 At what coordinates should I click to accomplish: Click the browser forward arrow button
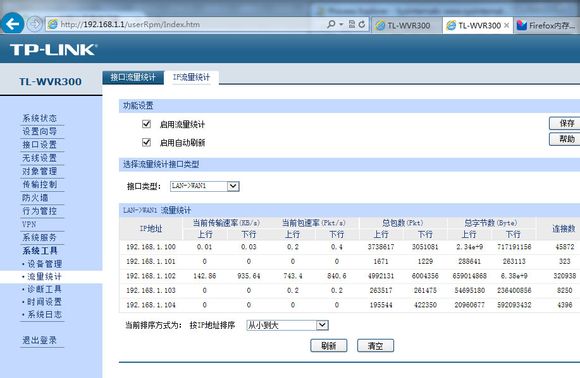click(x=34, y=24)
